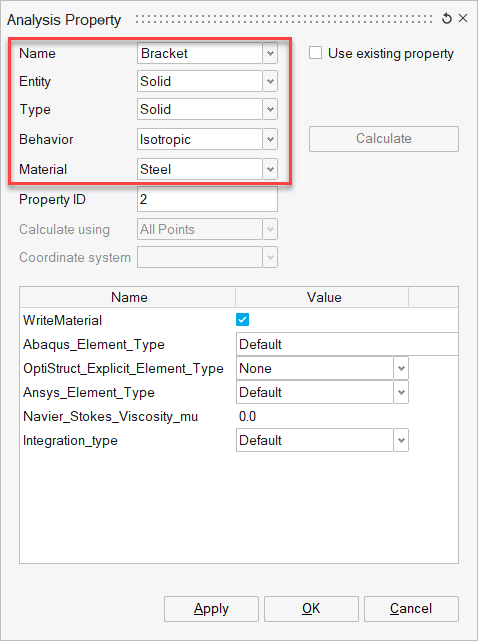The image size is (478, 641).
Task: Expand the Ansys_Element_Type dropdown
Action: (x=401, y=392)
